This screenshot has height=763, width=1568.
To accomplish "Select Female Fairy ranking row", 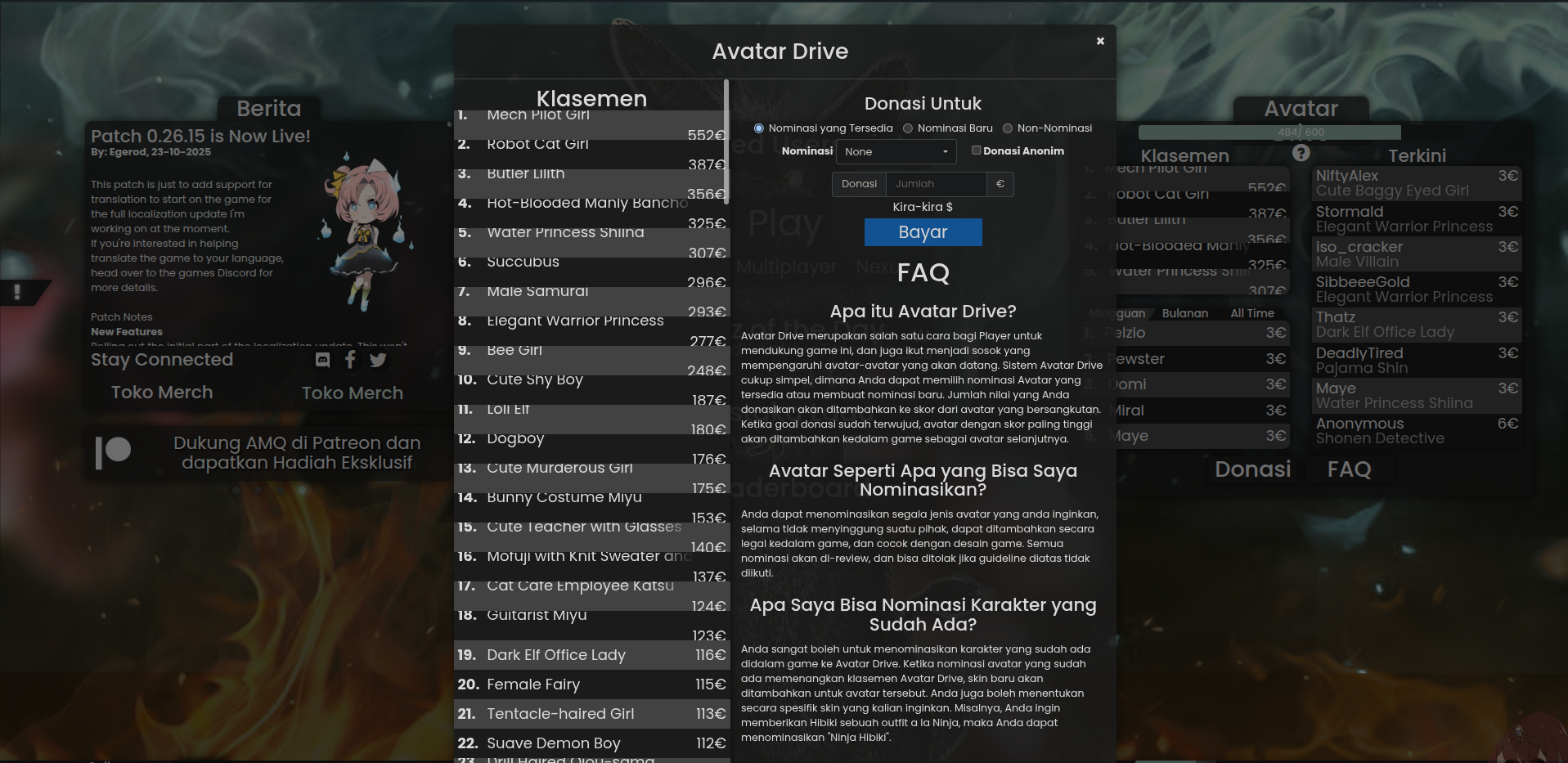I will pyautogui.click(x=591, y=684).
